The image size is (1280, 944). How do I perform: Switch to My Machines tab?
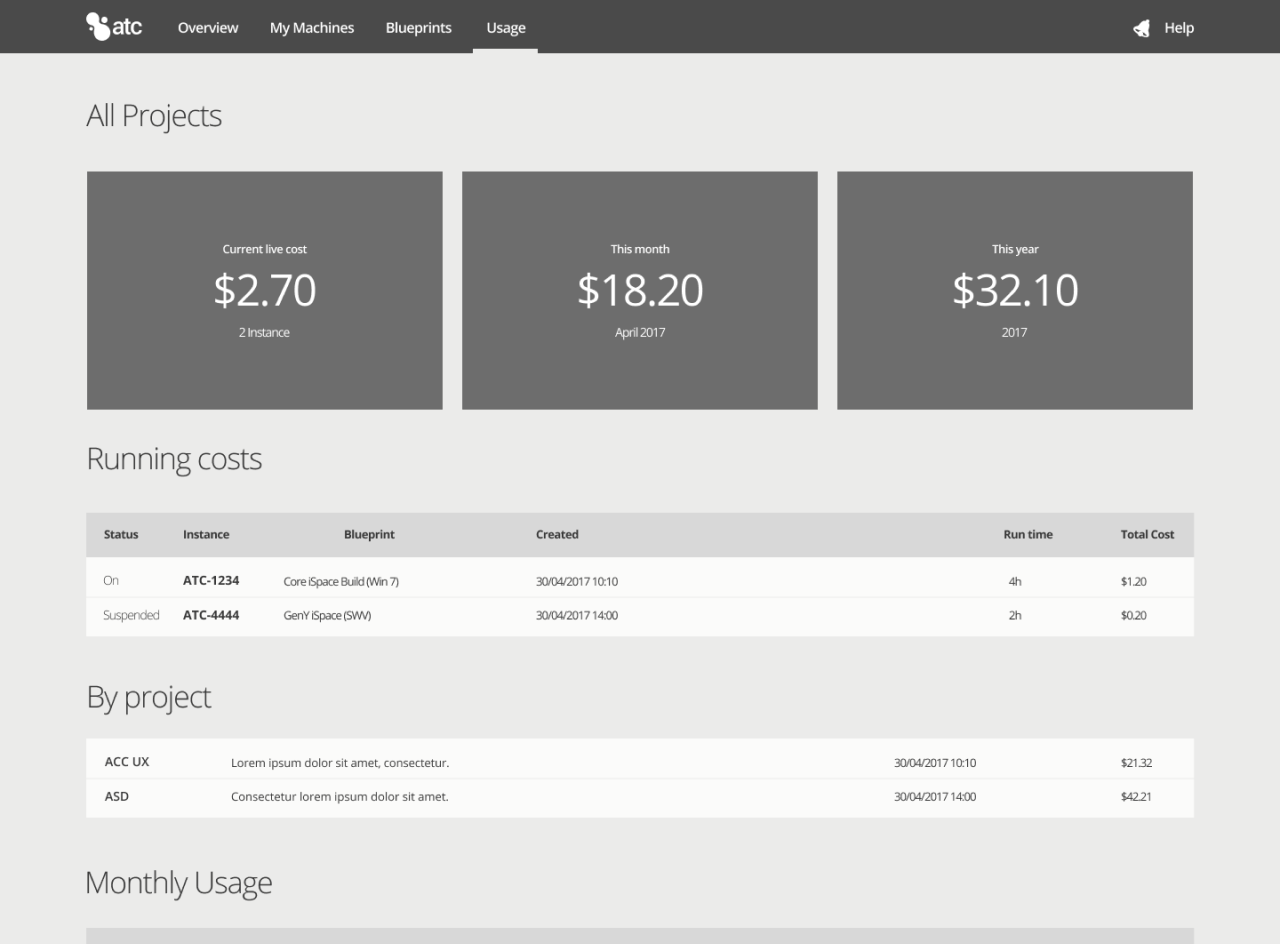tap(312, 28)
